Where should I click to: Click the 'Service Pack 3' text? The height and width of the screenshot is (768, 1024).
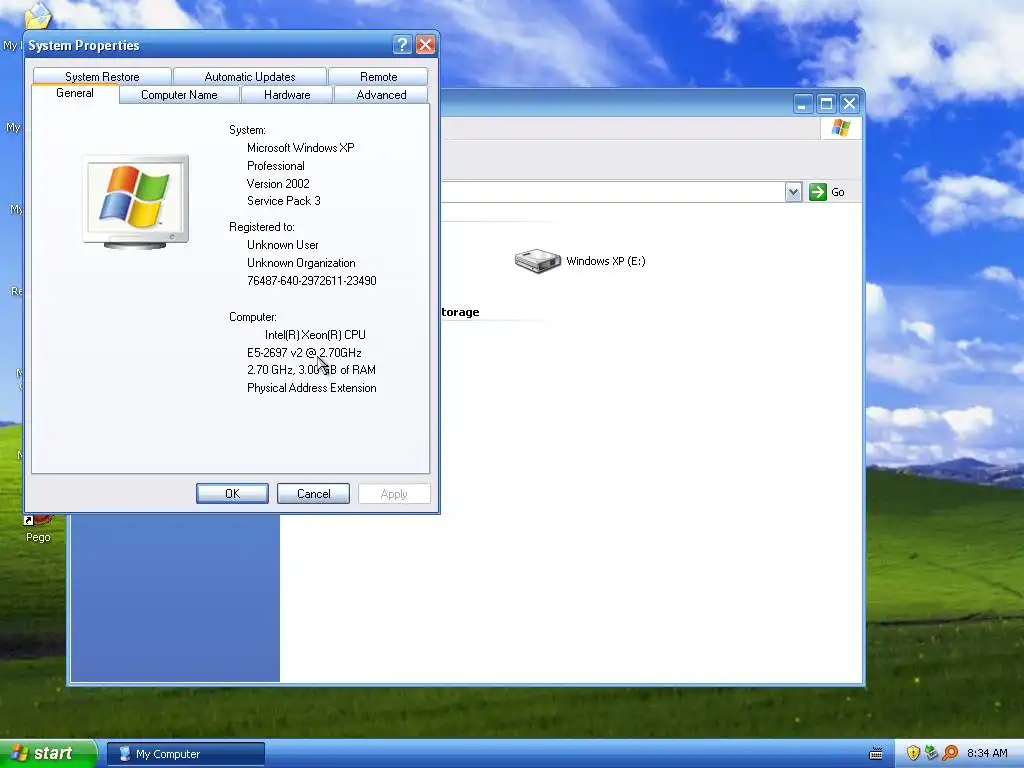(283, 201)
